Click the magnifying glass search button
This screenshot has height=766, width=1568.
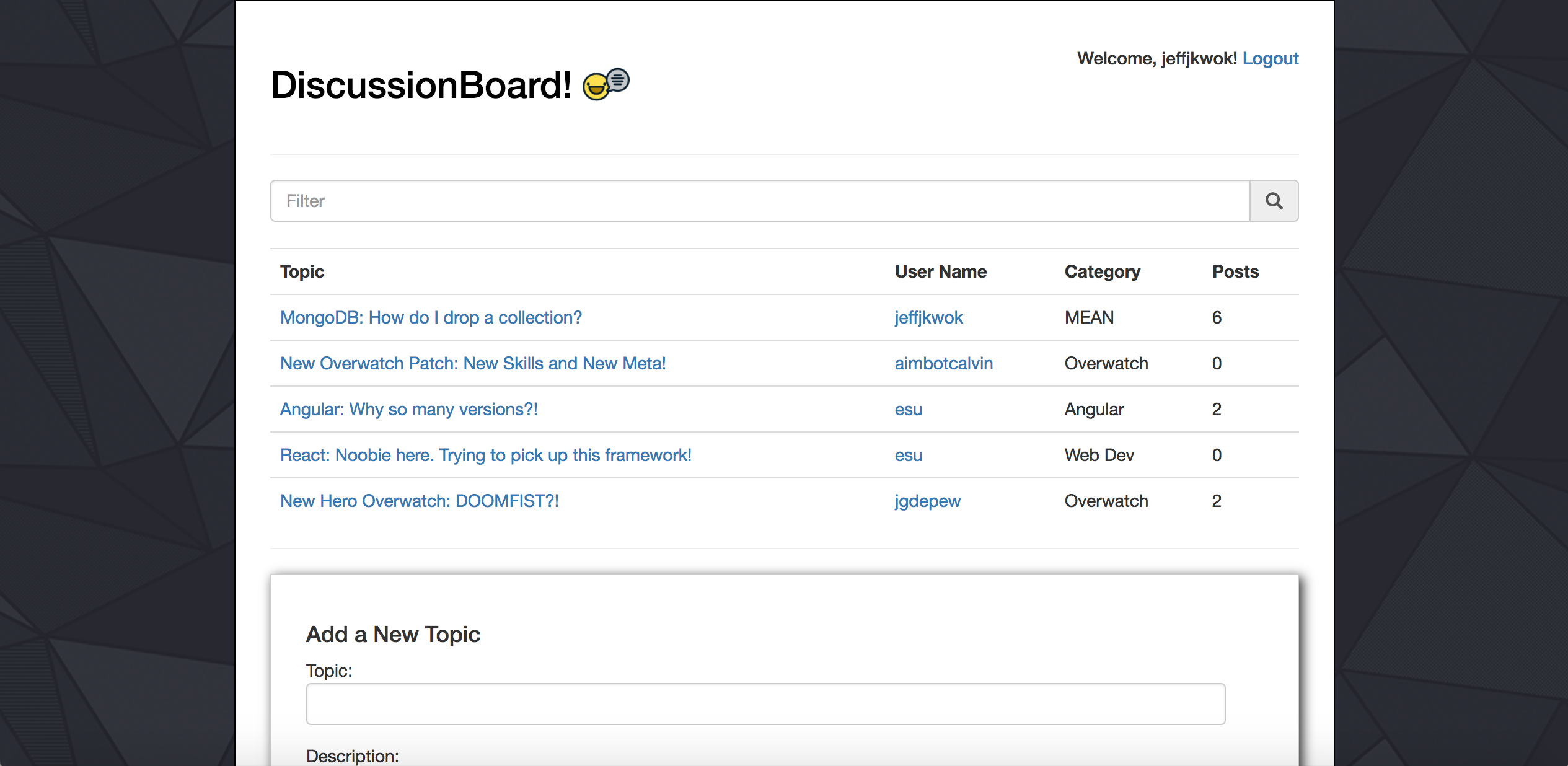pyautogui.click(x=1274, y=201)
